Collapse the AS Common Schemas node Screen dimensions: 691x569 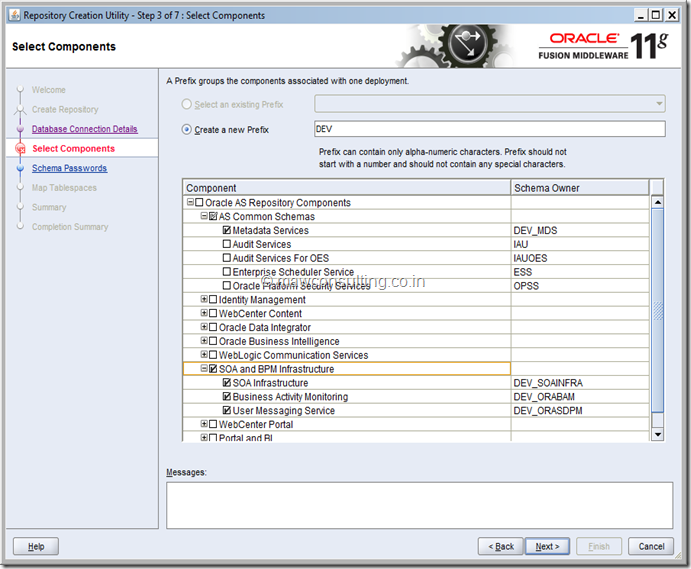(204, 216)
